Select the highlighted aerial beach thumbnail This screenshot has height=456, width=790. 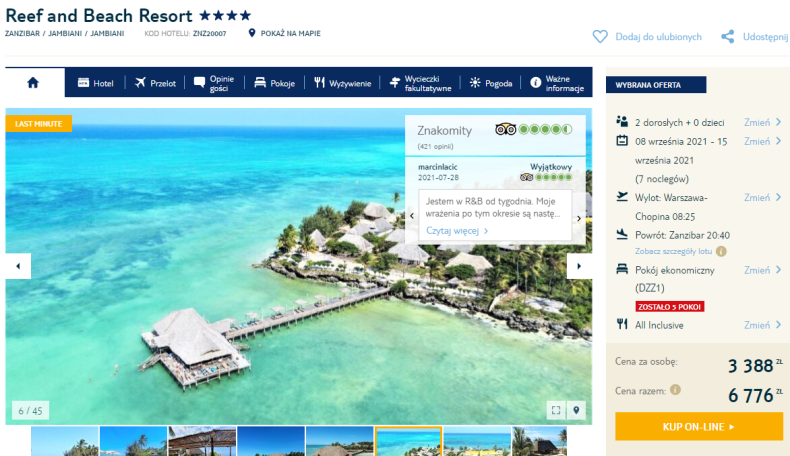pyautogui.click(x=409, y=441)
